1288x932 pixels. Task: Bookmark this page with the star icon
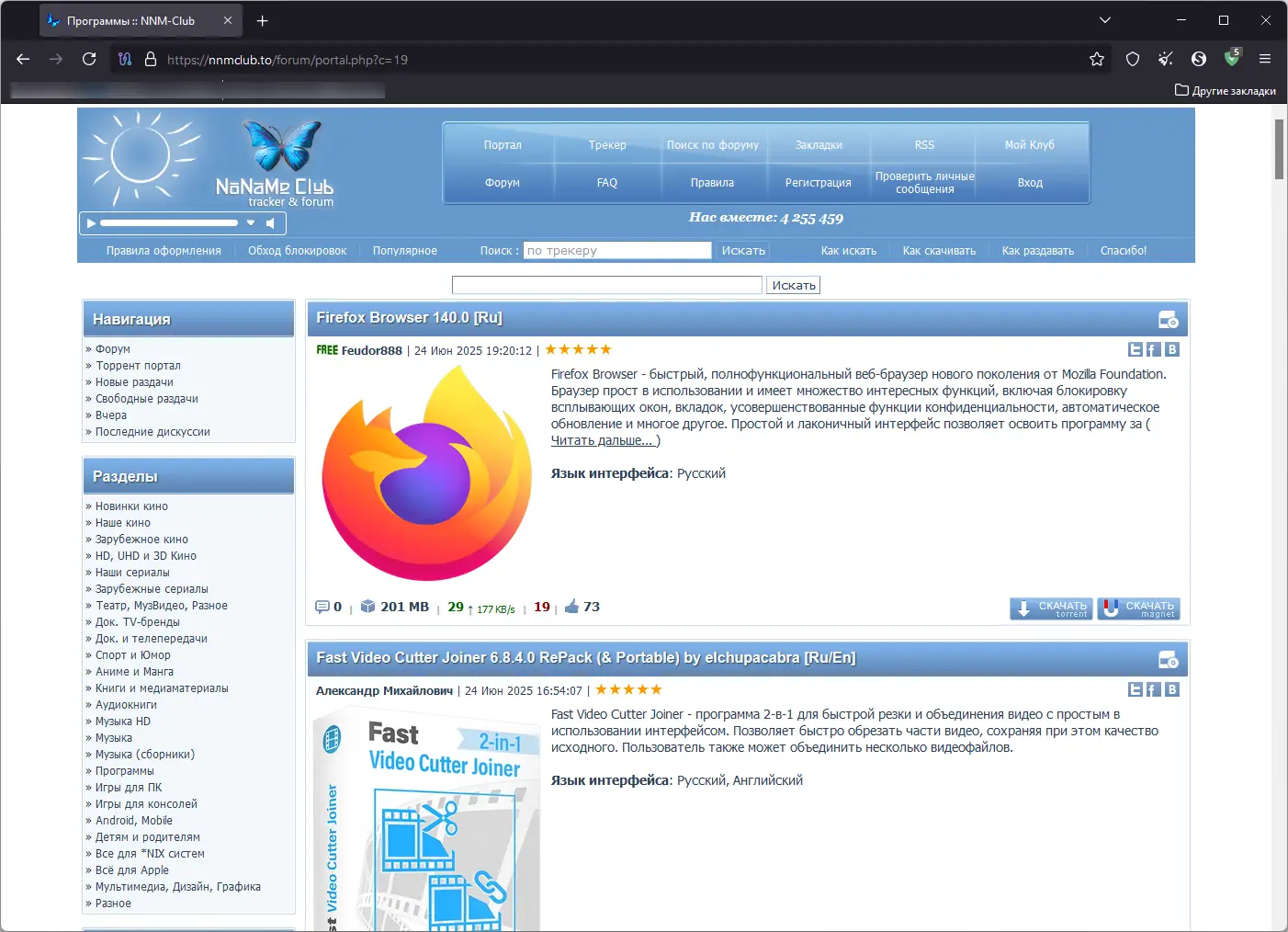coord(1097,59)
